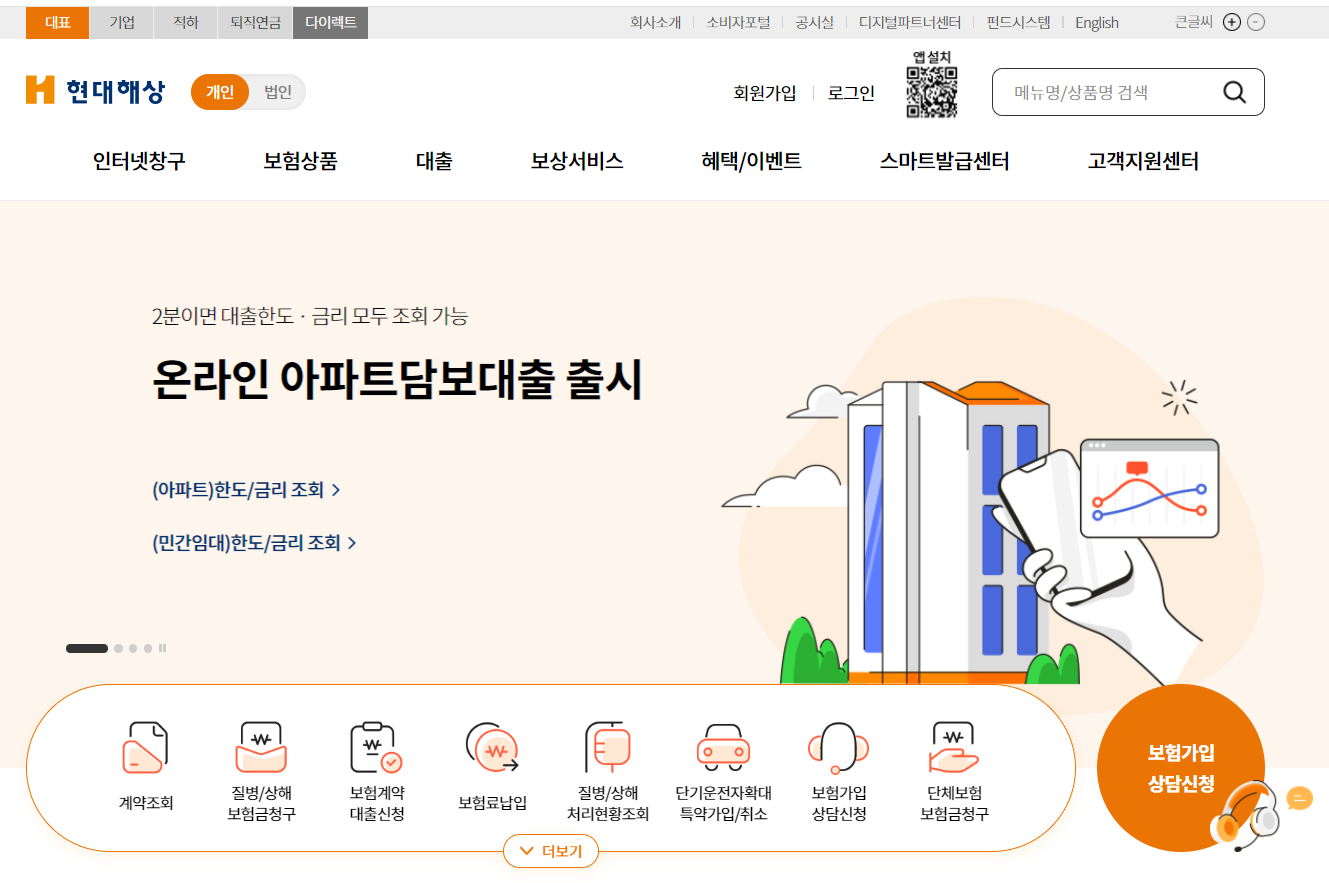Increase text size with 큰글씨 plus button
Image resolution: width=1329 pixels, height=883 pixels.
(1231, 21)
